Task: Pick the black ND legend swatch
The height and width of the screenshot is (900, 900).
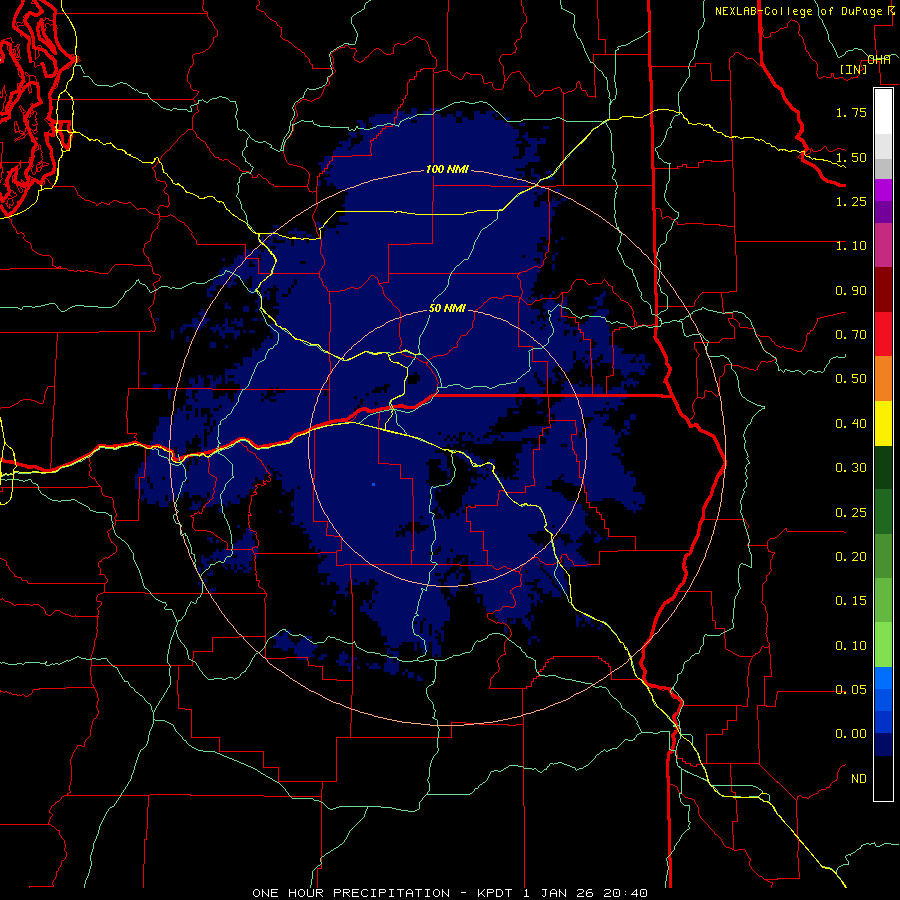Action: (883, 778)
